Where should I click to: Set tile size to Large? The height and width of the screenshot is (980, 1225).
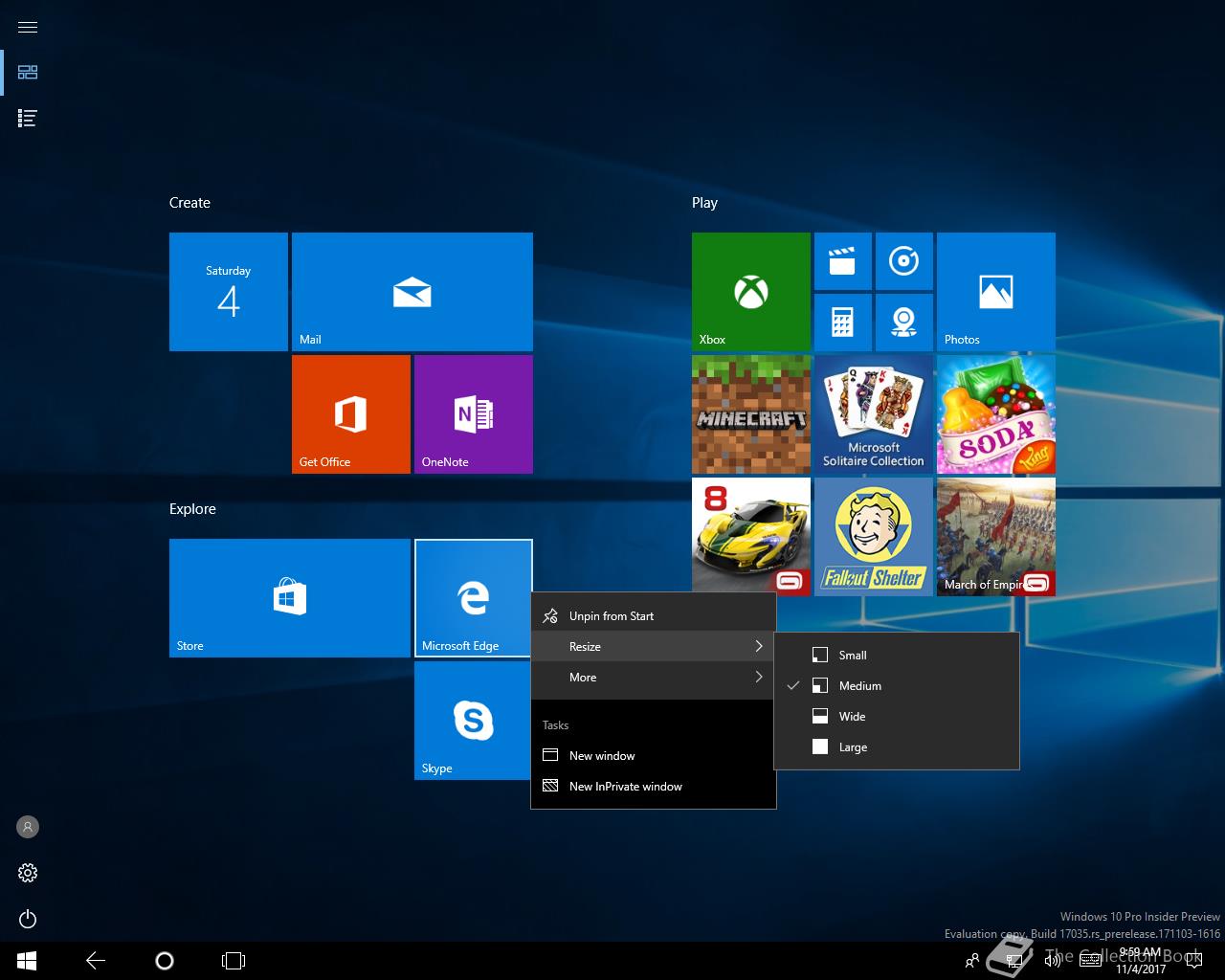pos(897,747)
